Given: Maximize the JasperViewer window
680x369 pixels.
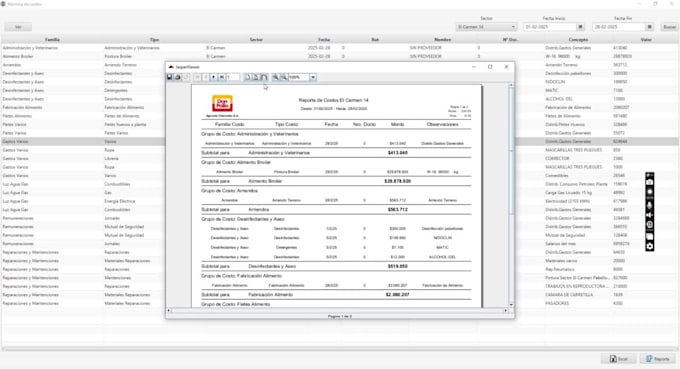Looking at the screenshot, I should (x=490, y=67).
